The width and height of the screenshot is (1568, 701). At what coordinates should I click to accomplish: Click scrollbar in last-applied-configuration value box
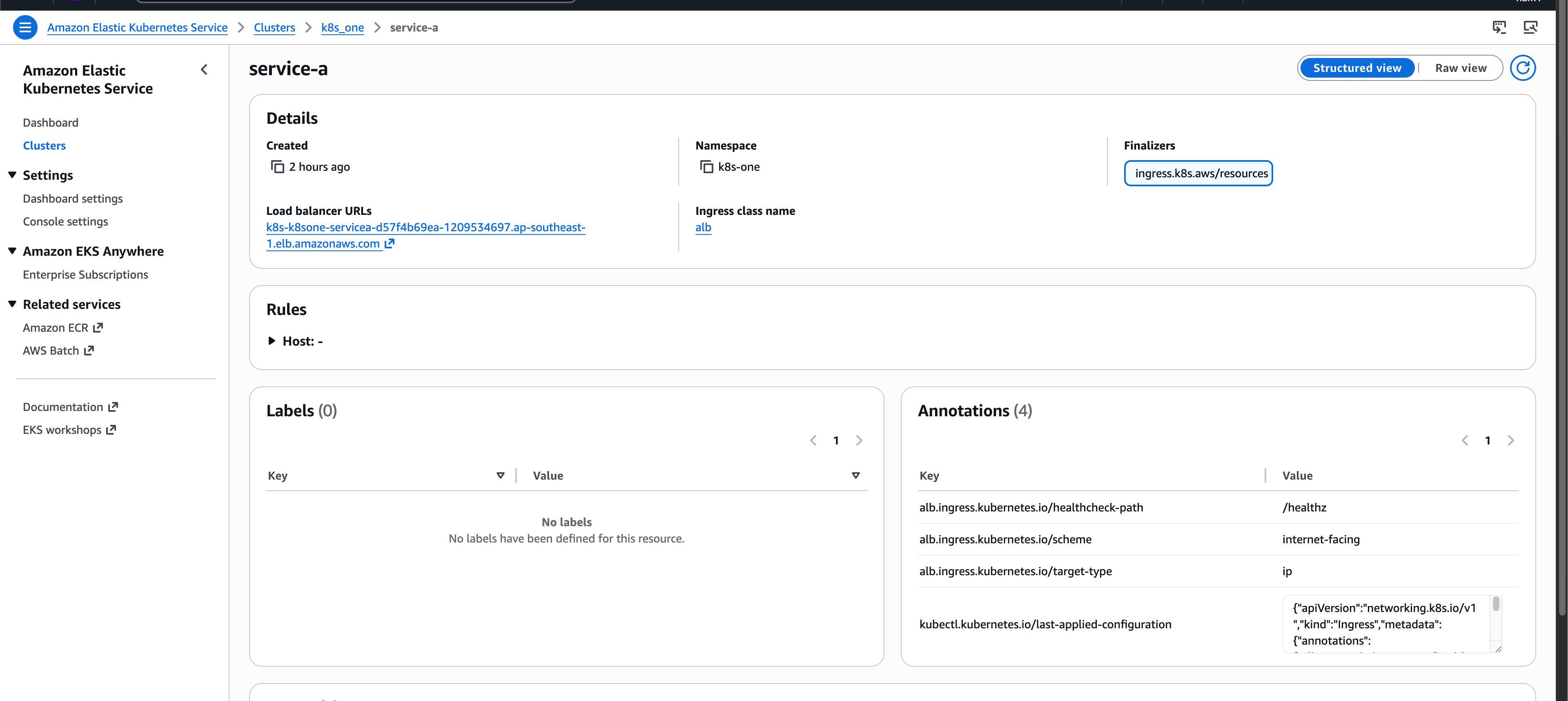click(1496, 605)
